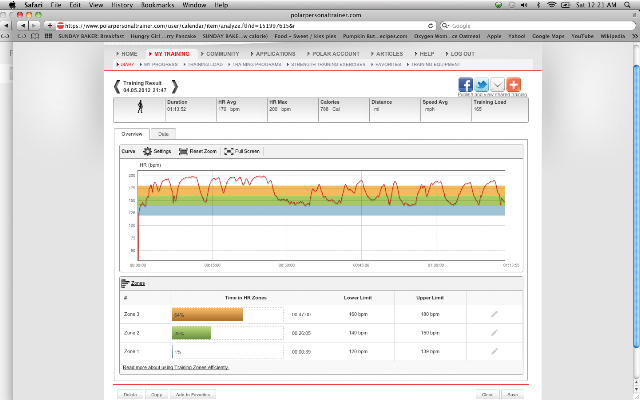Screen dimensions: 640x400
Task: Edit Zone 3 limits pencil icon
Action: 494,314
